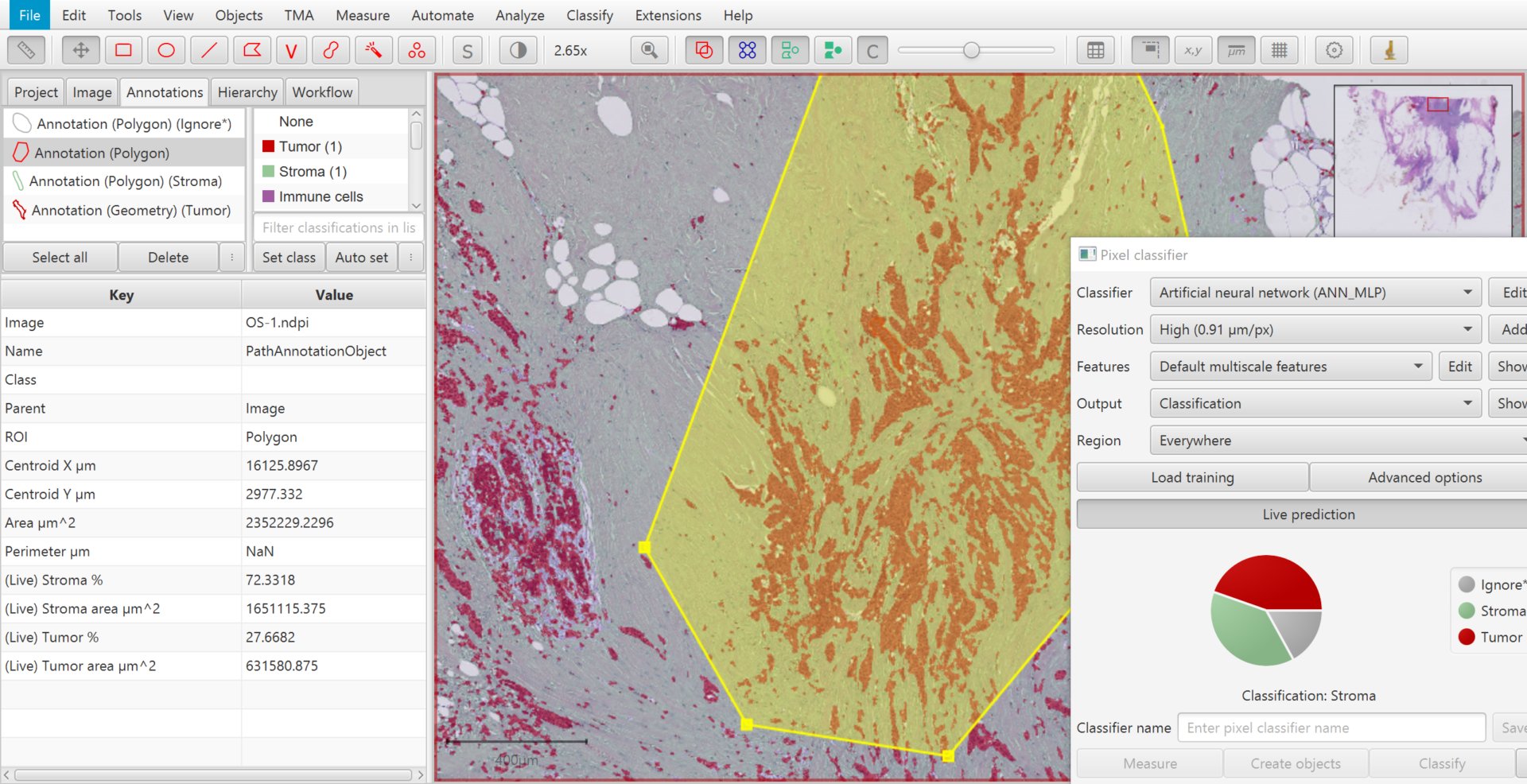This screenshot has height=784, width=1527.
Task: Click the Select all button
Action: click(x=60, y=258)
